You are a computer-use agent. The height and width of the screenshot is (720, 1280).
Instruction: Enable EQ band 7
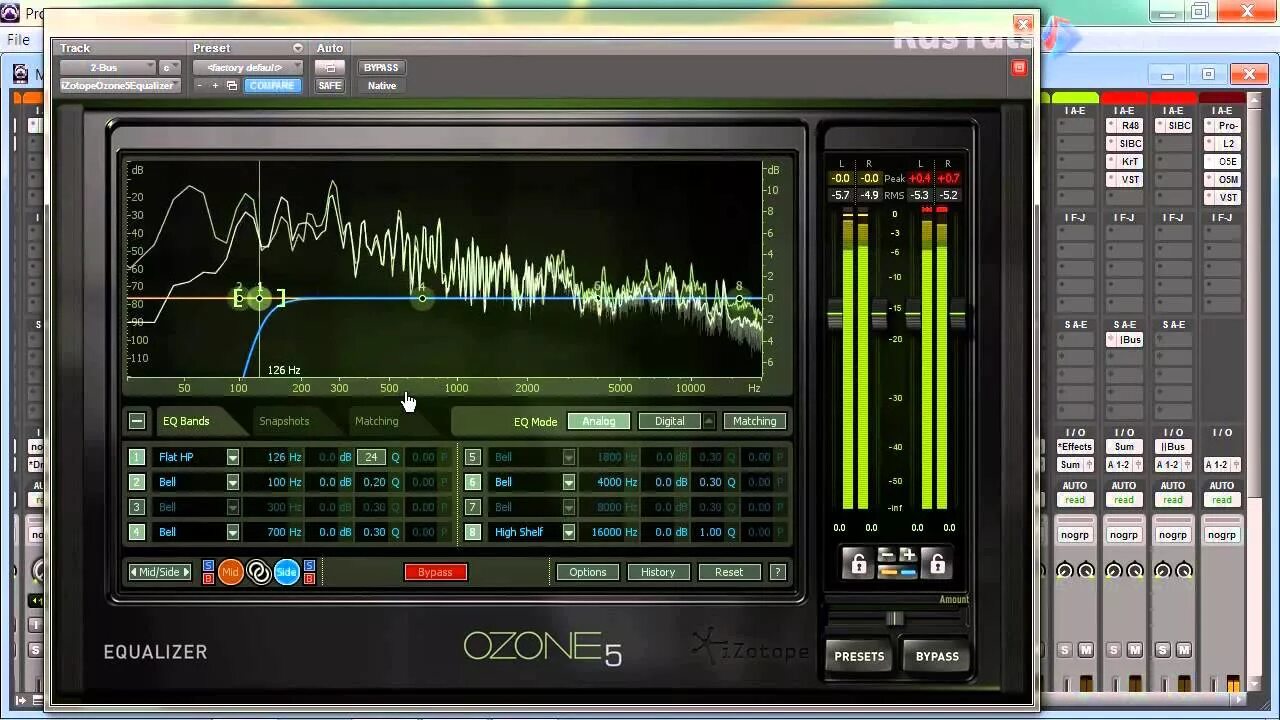[472, 507]
